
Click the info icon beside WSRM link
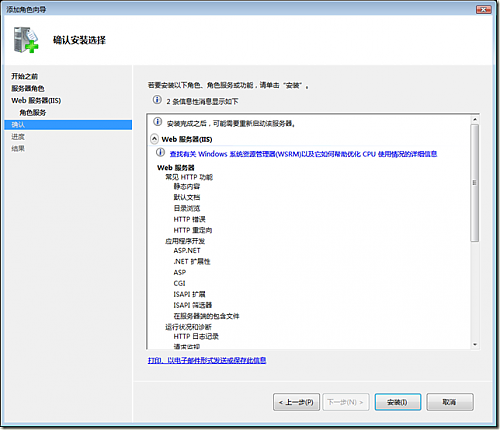click(x=160, y=152)
